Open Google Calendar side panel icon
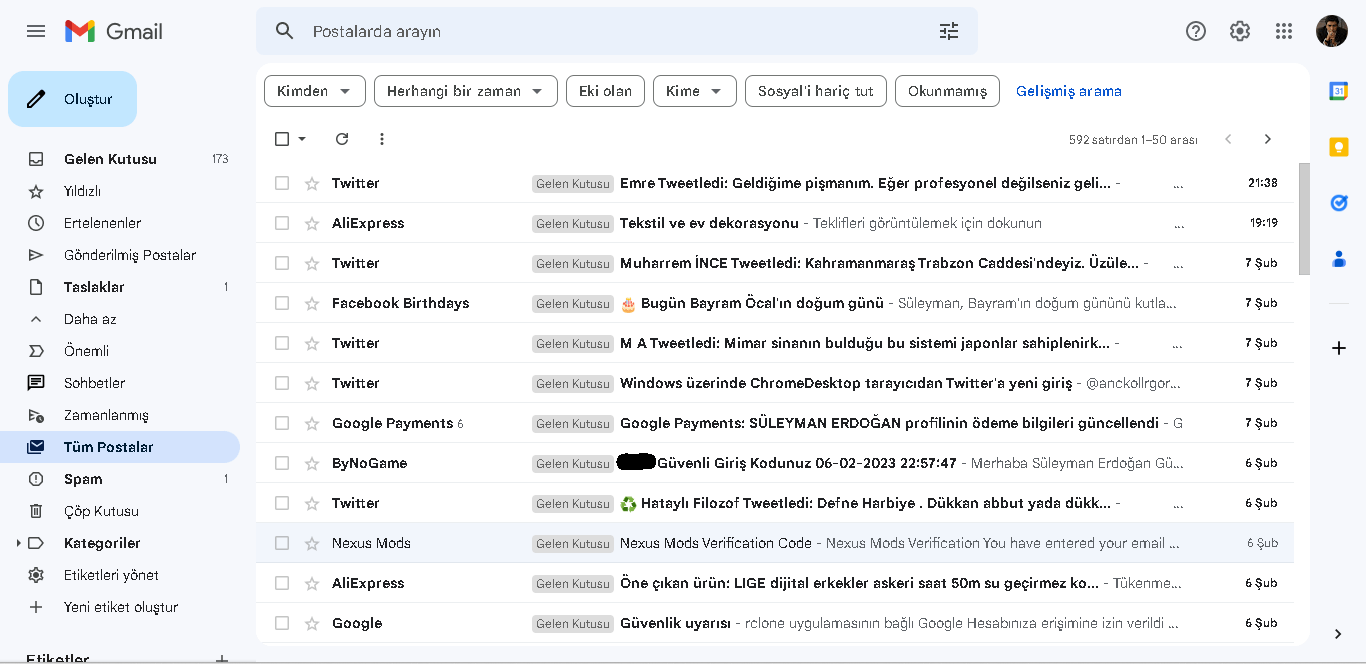1366x664 pixels. click(1339, 91)
